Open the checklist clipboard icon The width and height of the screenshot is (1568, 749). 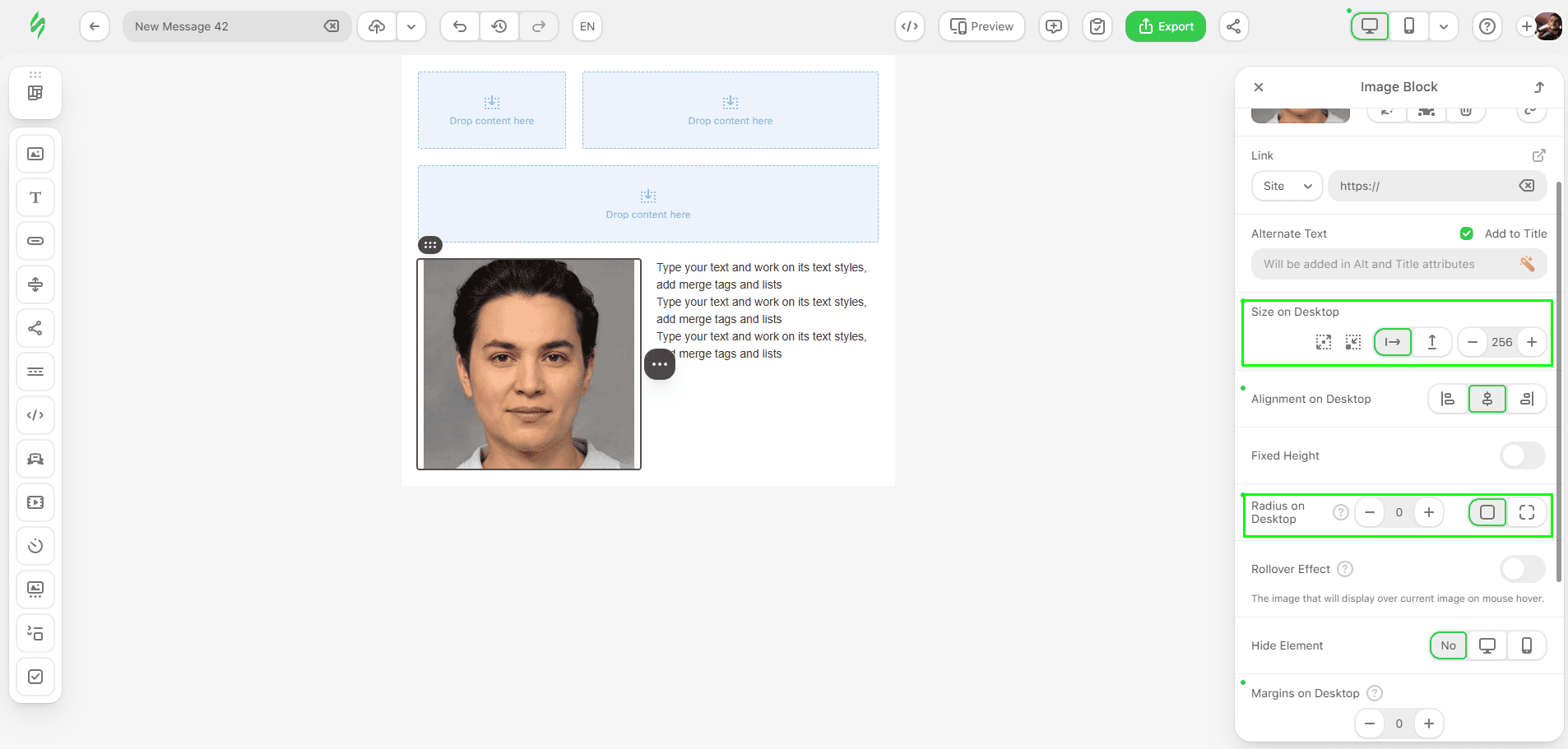[x=1097, y=26]
